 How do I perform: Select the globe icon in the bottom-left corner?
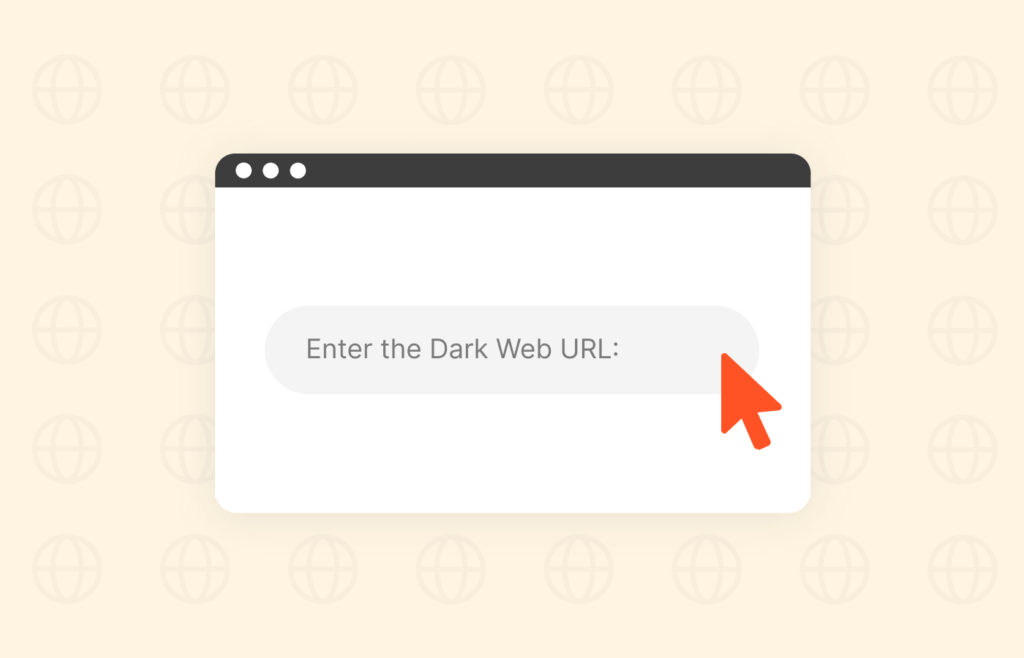(67, 569)
